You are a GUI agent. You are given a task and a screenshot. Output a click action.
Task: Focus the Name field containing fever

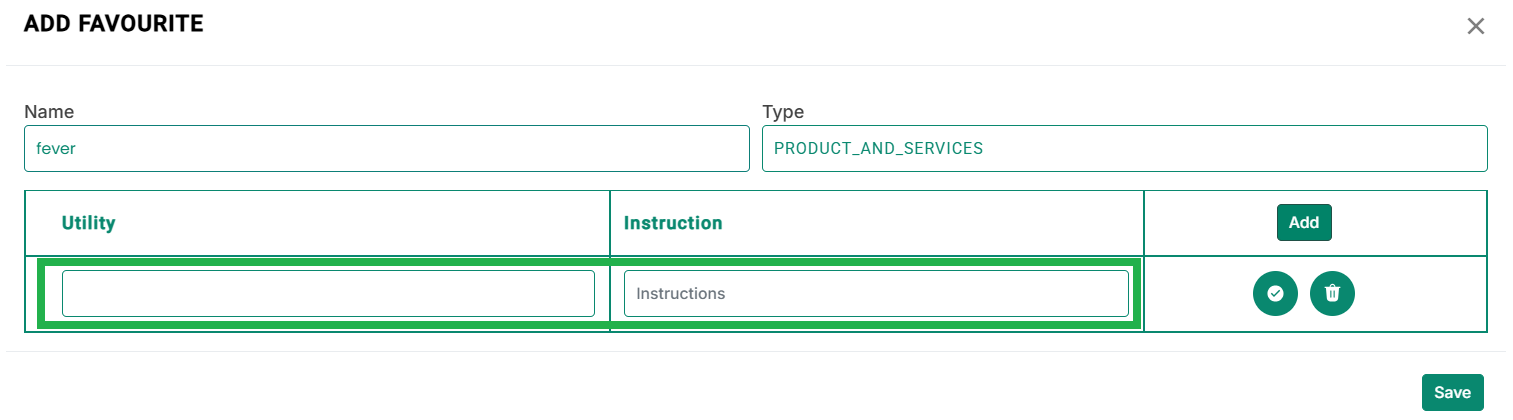click(387, 148)
